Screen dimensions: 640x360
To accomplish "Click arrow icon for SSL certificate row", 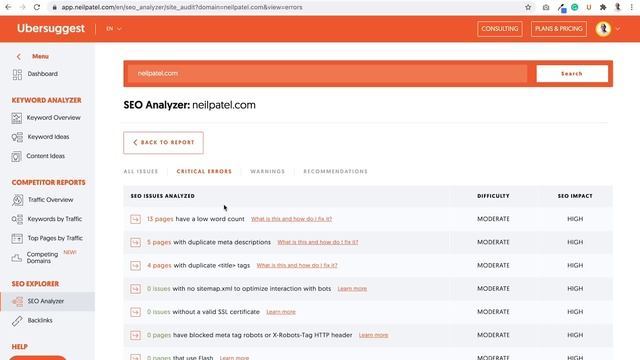I will 136,312.
